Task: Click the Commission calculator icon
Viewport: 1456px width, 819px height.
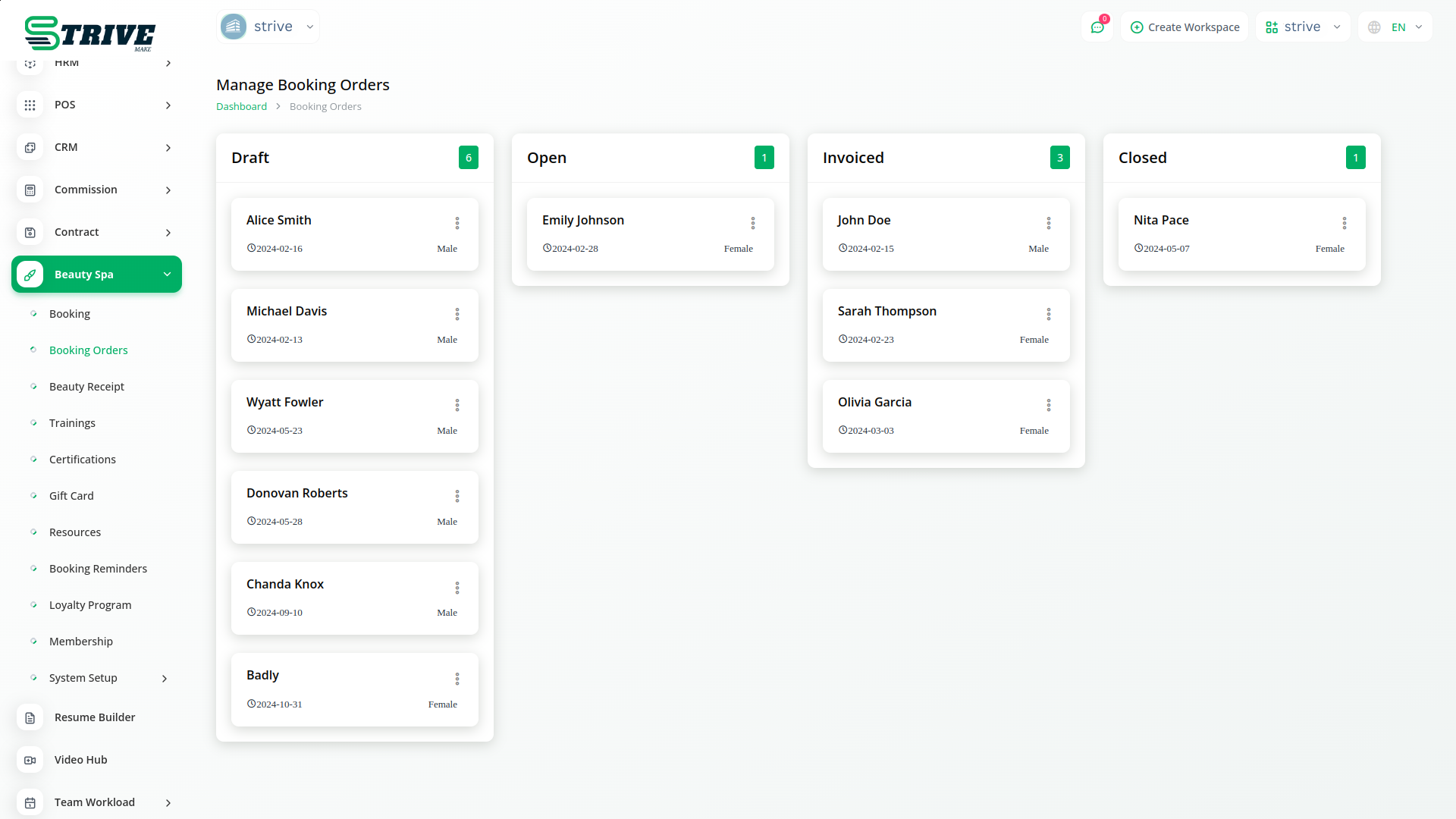Action: (x=30, y=190)
